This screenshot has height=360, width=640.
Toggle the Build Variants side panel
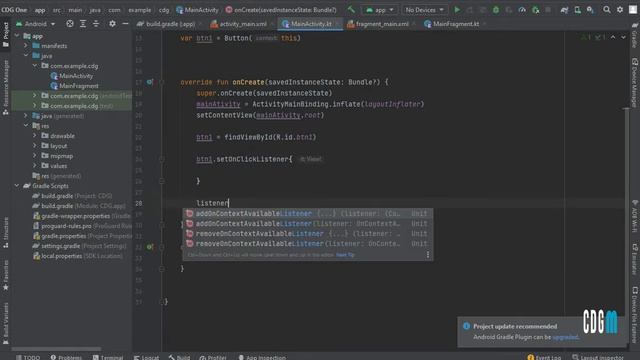[x=6, y=324]
